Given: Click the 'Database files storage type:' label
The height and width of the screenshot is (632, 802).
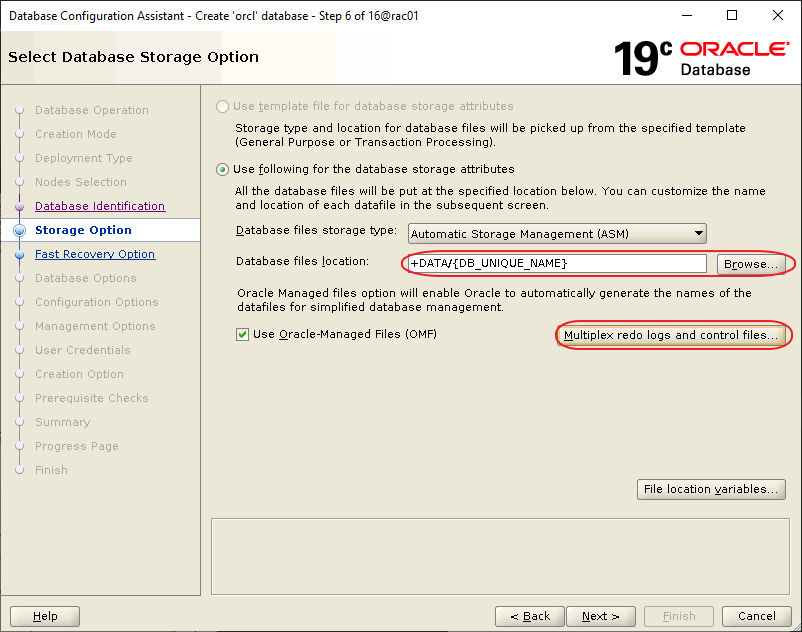Looking at the screenshot, I should (316, 231).
